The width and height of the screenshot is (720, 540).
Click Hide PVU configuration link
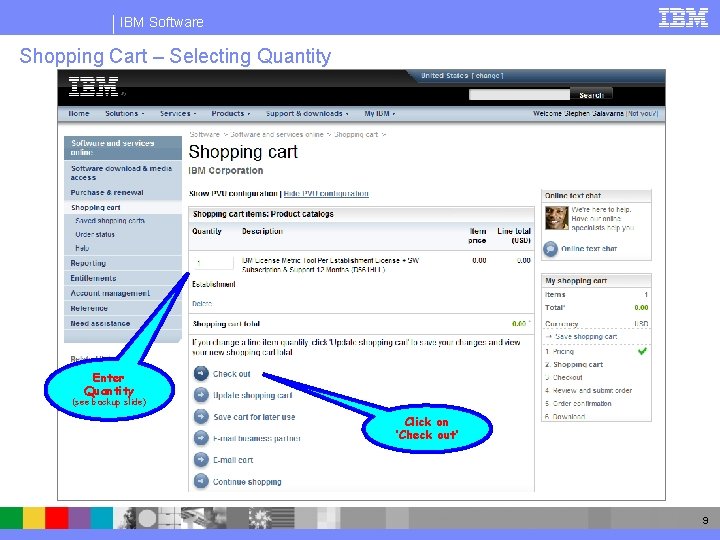[x=326, y=194]
